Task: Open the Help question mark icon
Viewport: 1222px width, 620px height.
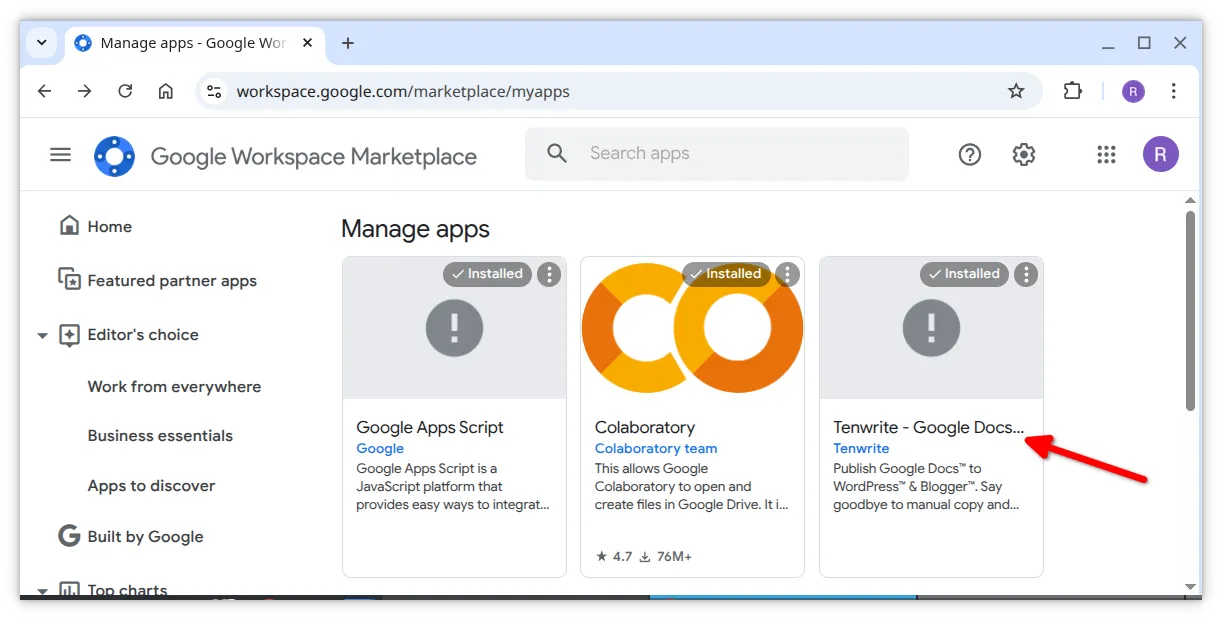Action: click(x=969, y=154)
